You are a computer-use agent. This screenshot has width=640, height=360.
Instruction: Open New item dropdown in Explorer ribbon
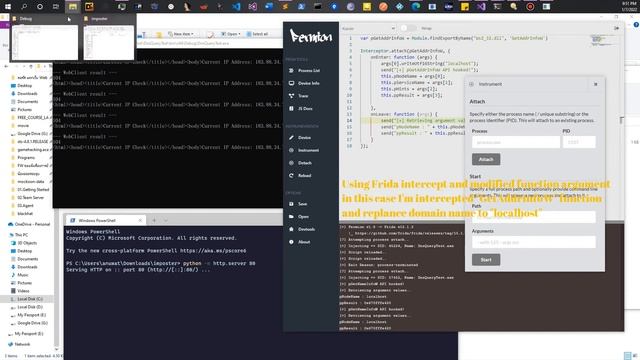pos(181,34)
